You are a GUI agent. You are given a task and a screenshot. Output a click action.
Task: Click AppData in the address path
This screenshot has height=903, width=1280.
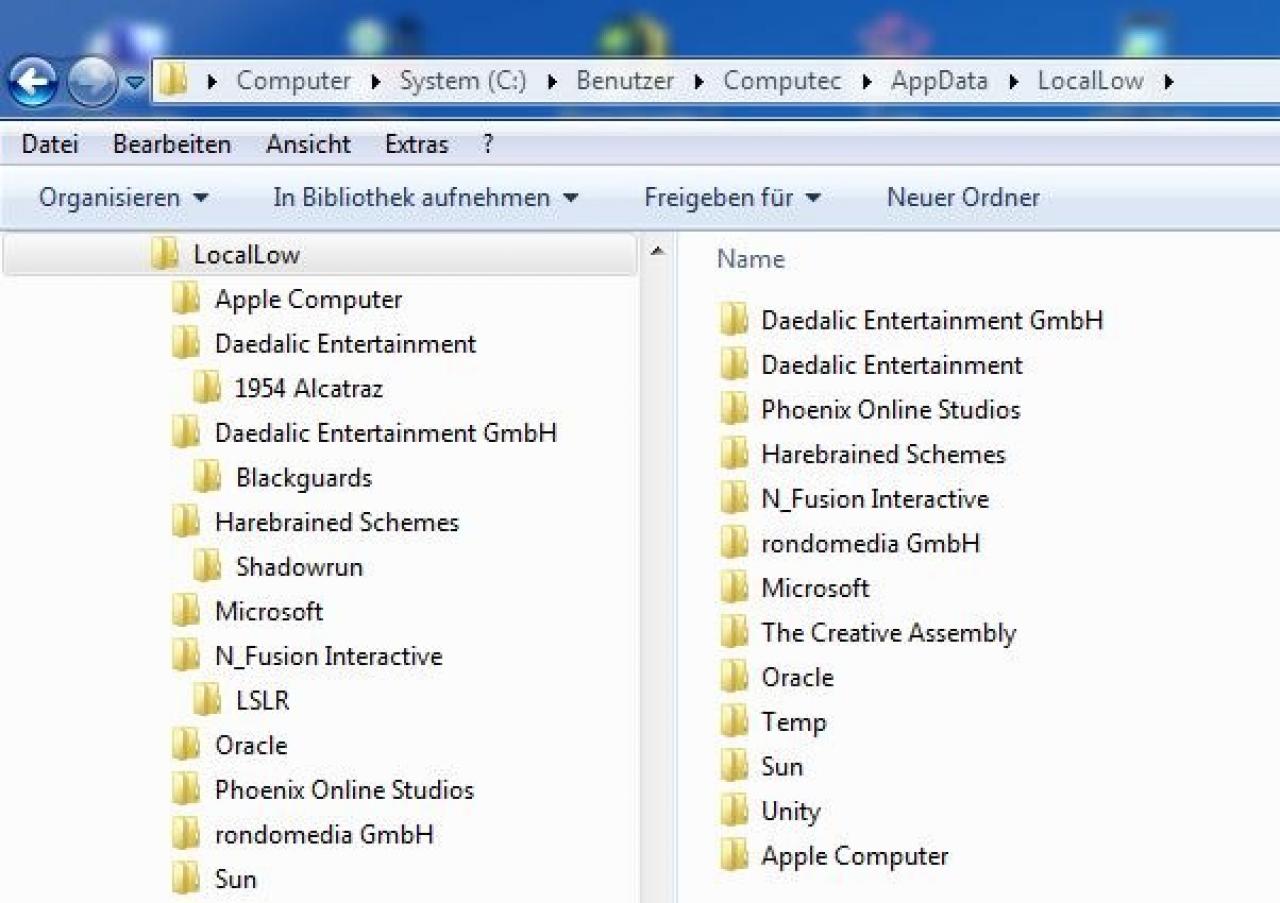pyautogui.click(x=939, y=81)
